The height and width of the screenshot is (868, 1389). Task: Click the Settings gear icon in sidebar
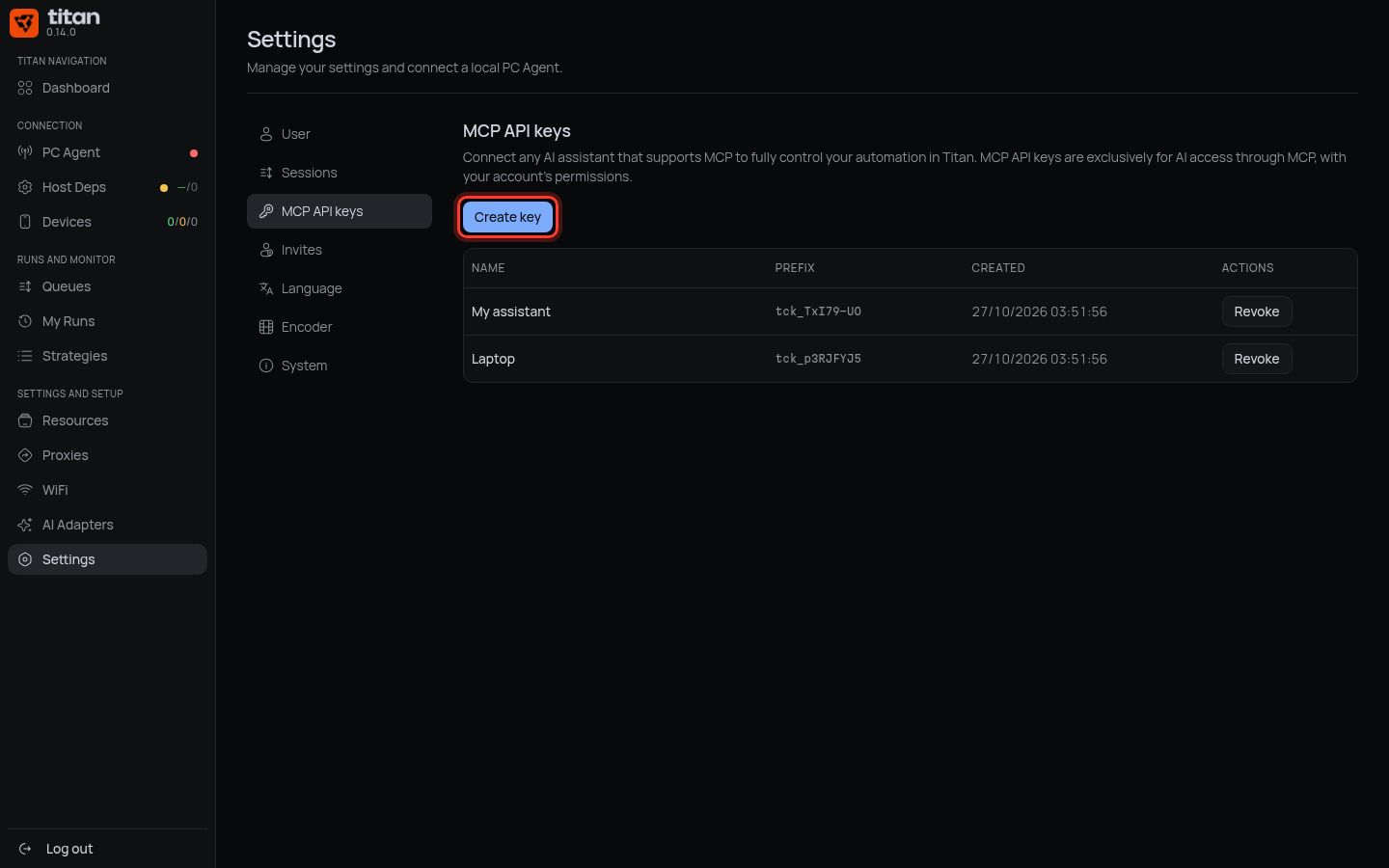(25, 559)
